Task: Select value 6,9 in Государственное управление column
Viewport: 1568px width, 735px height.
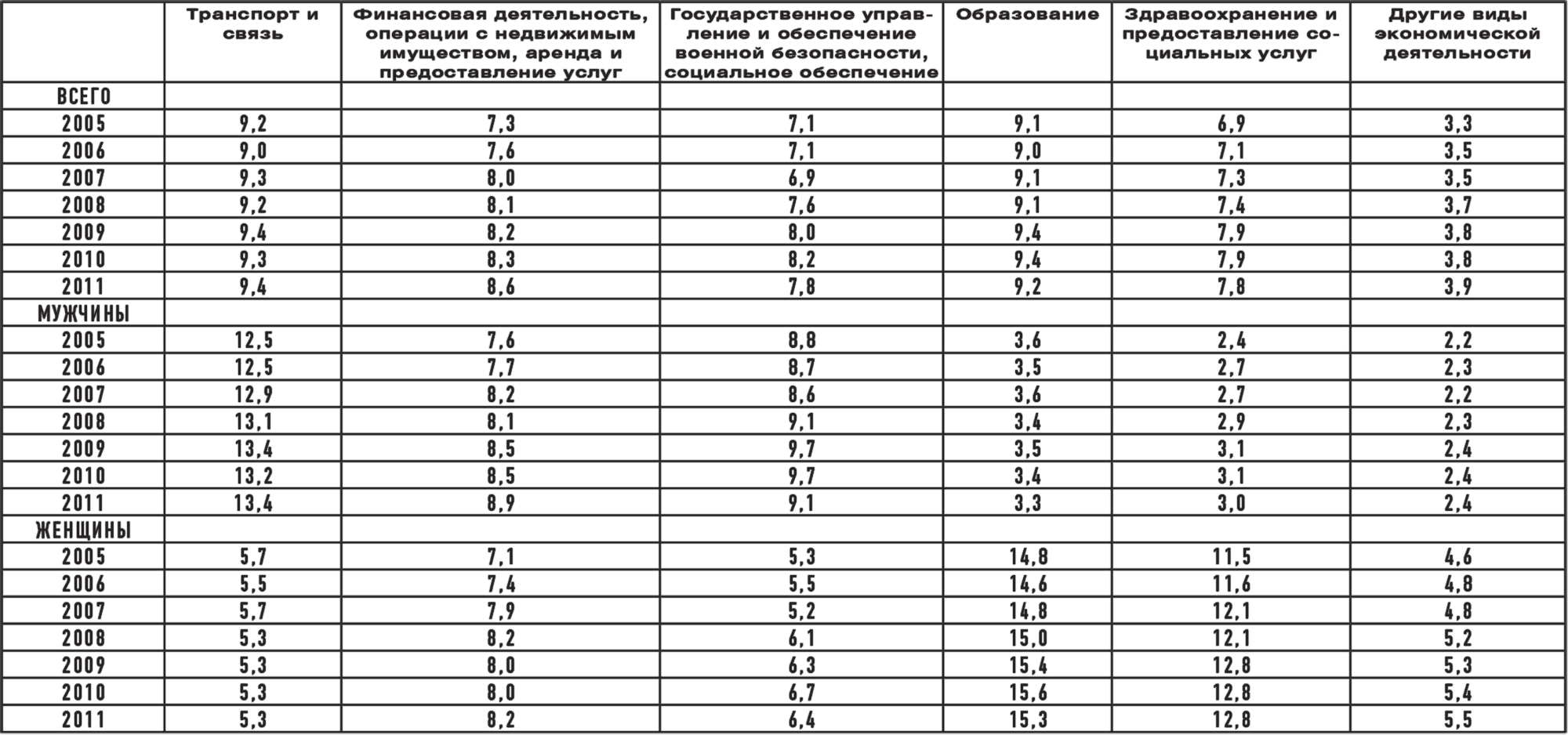Action: 801,178
